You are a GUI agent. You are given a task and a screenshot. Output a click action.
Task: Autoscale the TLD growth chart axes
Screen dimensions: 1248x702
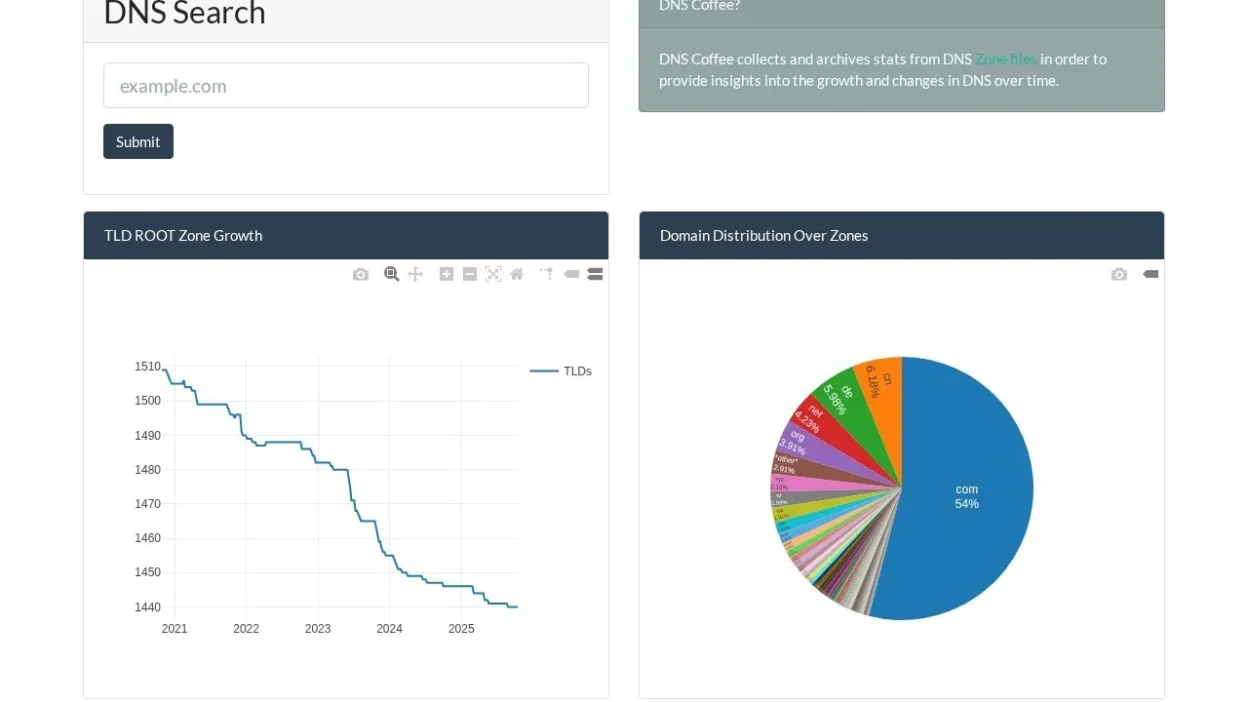pyautogui.click(x=493, y=274)
